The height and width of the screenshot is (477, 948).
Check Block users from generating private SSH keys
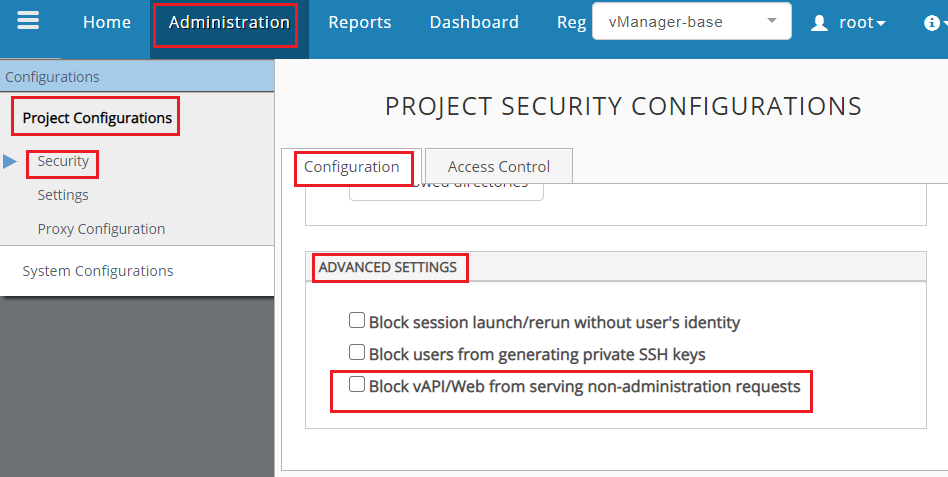click(356, 353)
